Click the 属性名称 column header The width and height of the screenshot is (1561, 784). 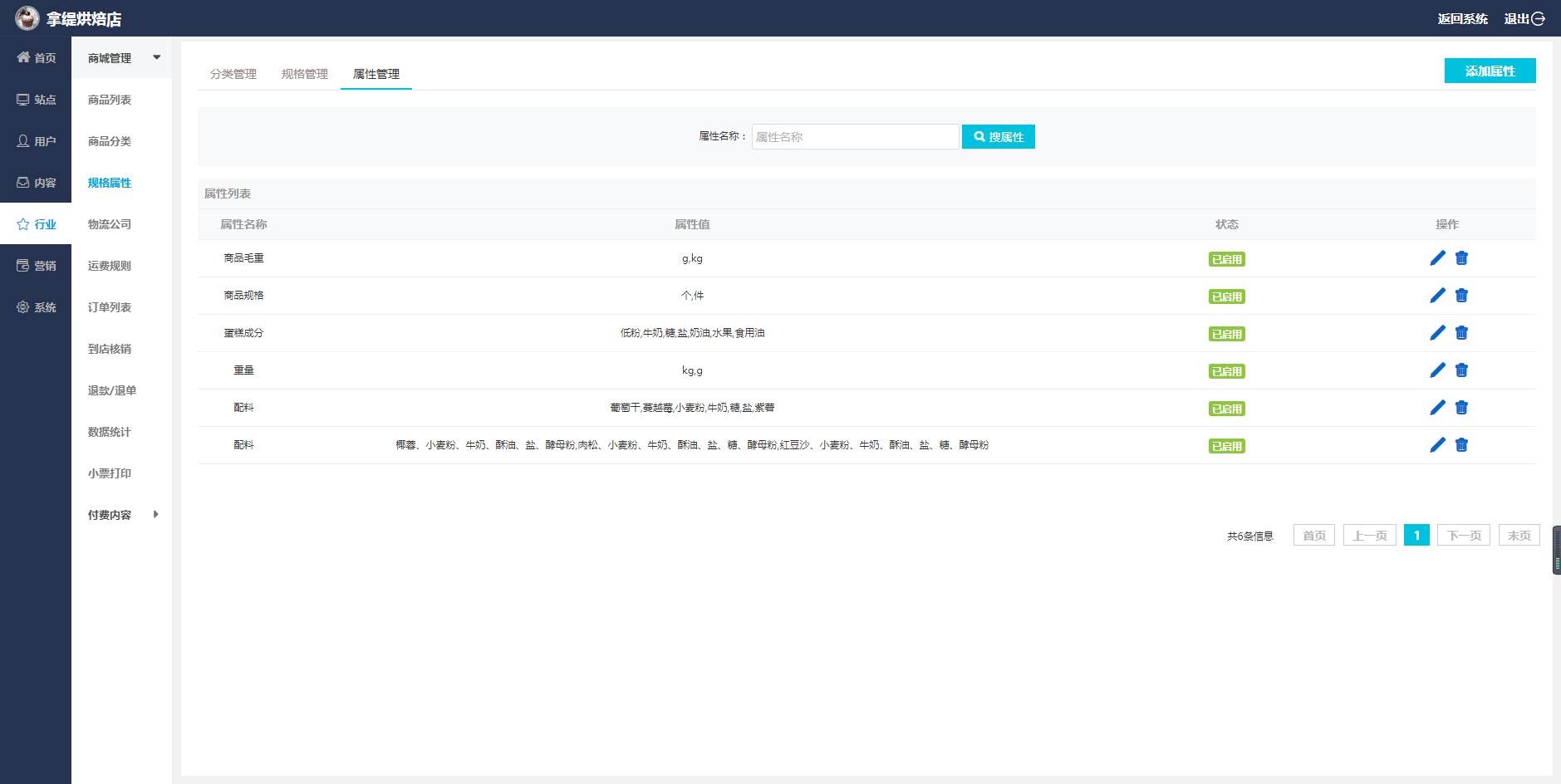pos(243,224)
